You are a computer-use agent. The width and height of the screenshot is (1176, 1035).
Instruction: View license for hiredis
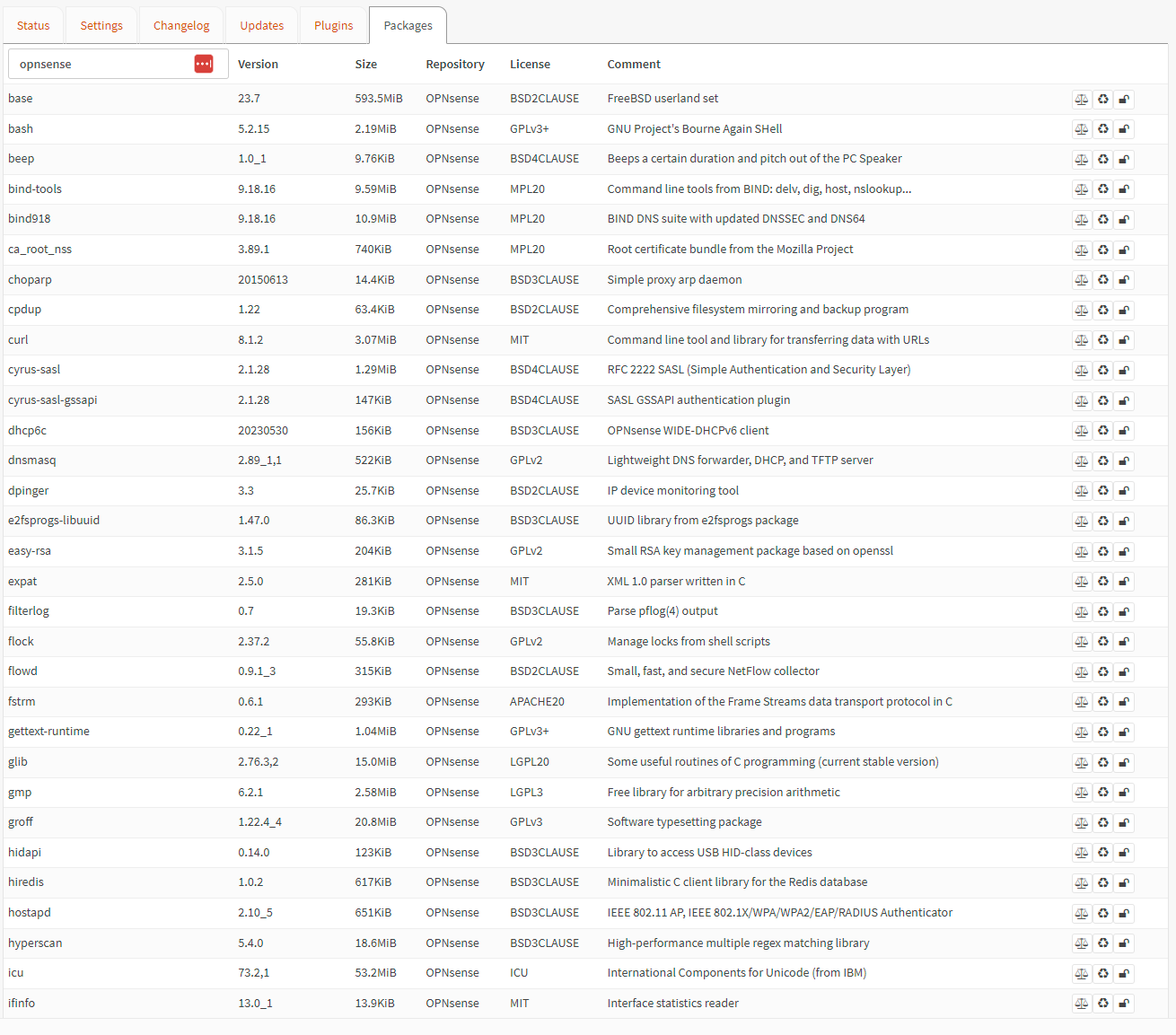point(1082,883)
